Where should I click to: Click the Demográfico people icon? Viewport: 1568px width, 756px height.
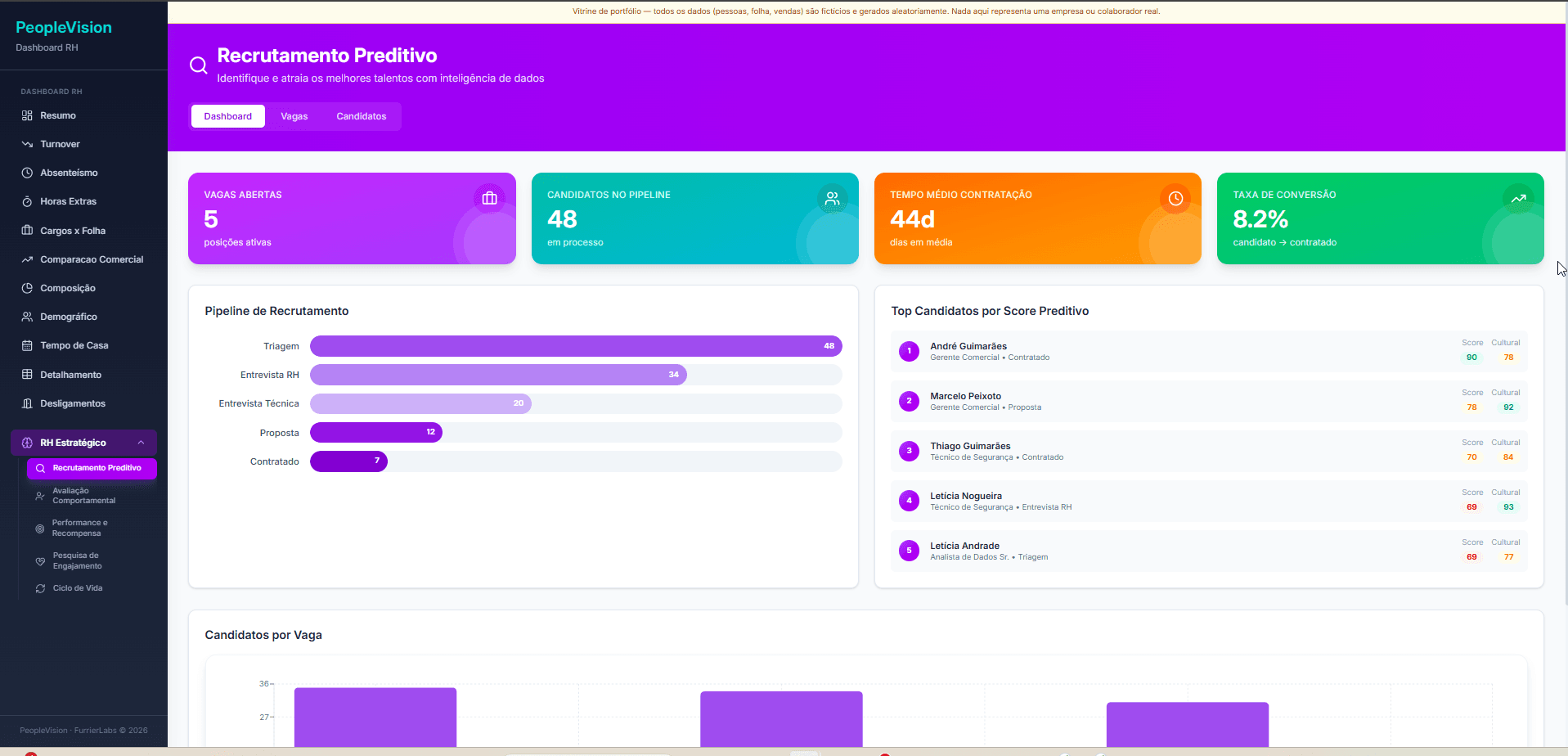27,317
